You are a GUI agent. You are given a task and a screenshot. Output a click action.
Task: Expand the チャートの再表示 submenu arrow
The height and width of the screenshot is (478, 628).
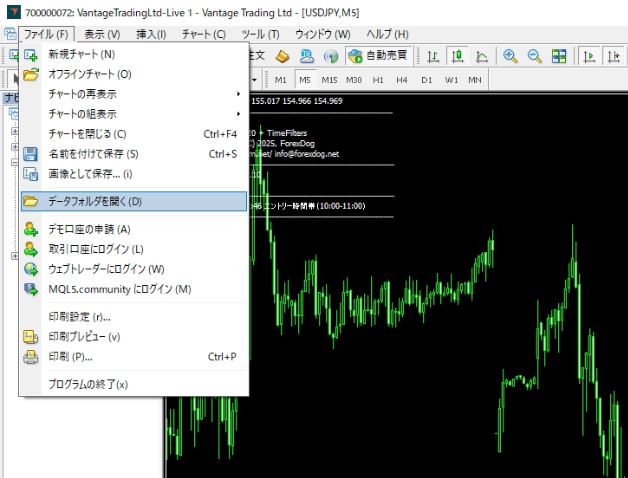(238, 94)
